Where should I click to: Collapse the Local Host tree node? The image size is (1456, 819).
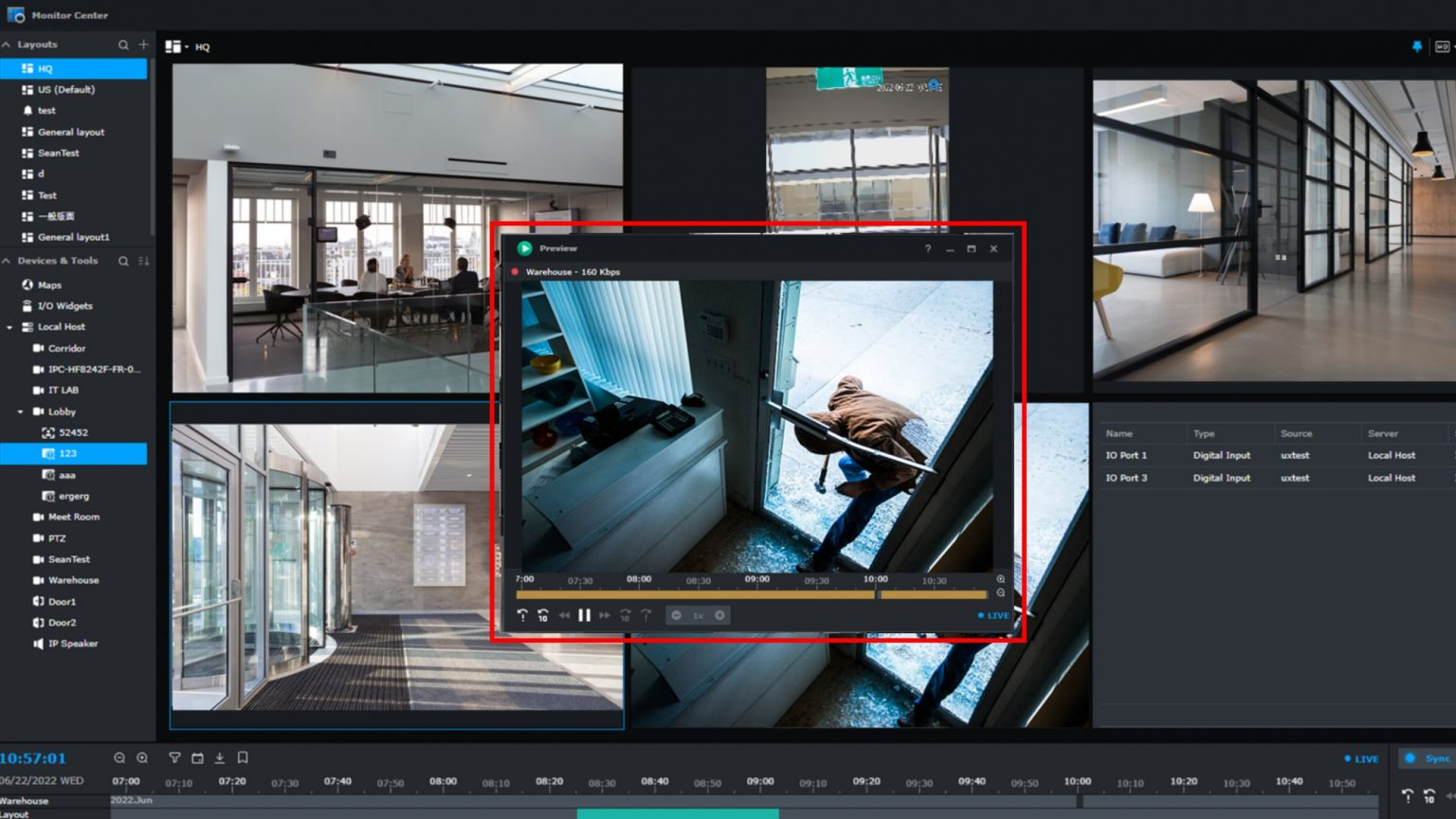click(9, 327)
